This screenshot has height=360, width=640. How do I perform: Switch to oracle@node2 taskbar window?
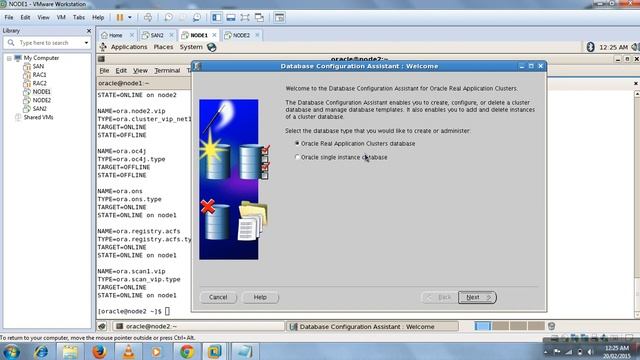tap(198, 327)
